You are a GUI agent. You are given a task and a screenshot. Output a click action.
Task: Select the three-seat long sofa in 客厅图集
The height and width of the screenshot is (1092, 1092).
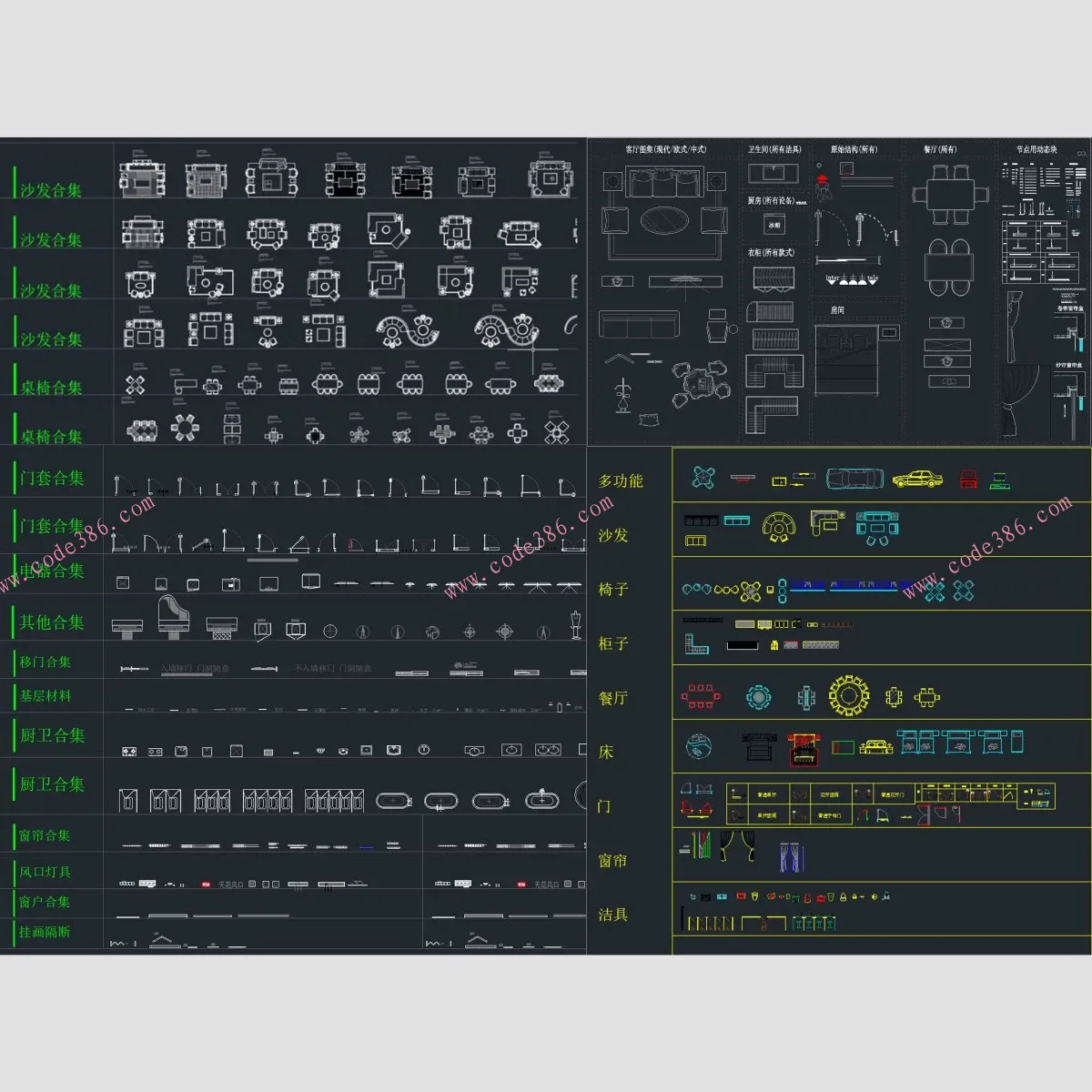click(x=639, y=325)
